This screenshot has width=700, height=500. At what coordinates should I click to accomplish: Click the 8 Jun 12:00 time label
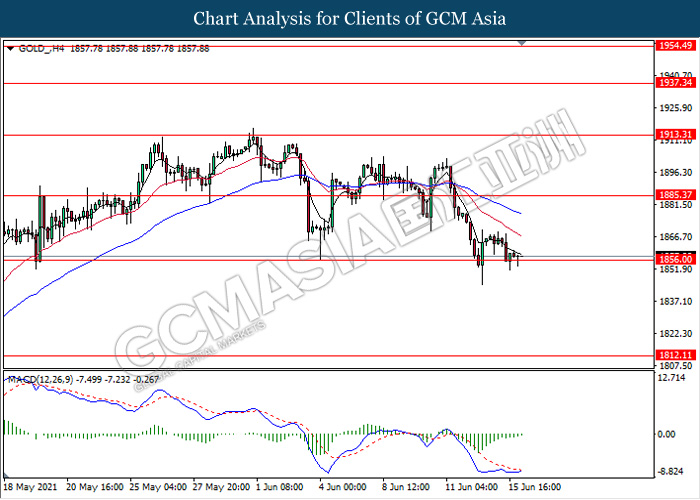coord(408,487)
